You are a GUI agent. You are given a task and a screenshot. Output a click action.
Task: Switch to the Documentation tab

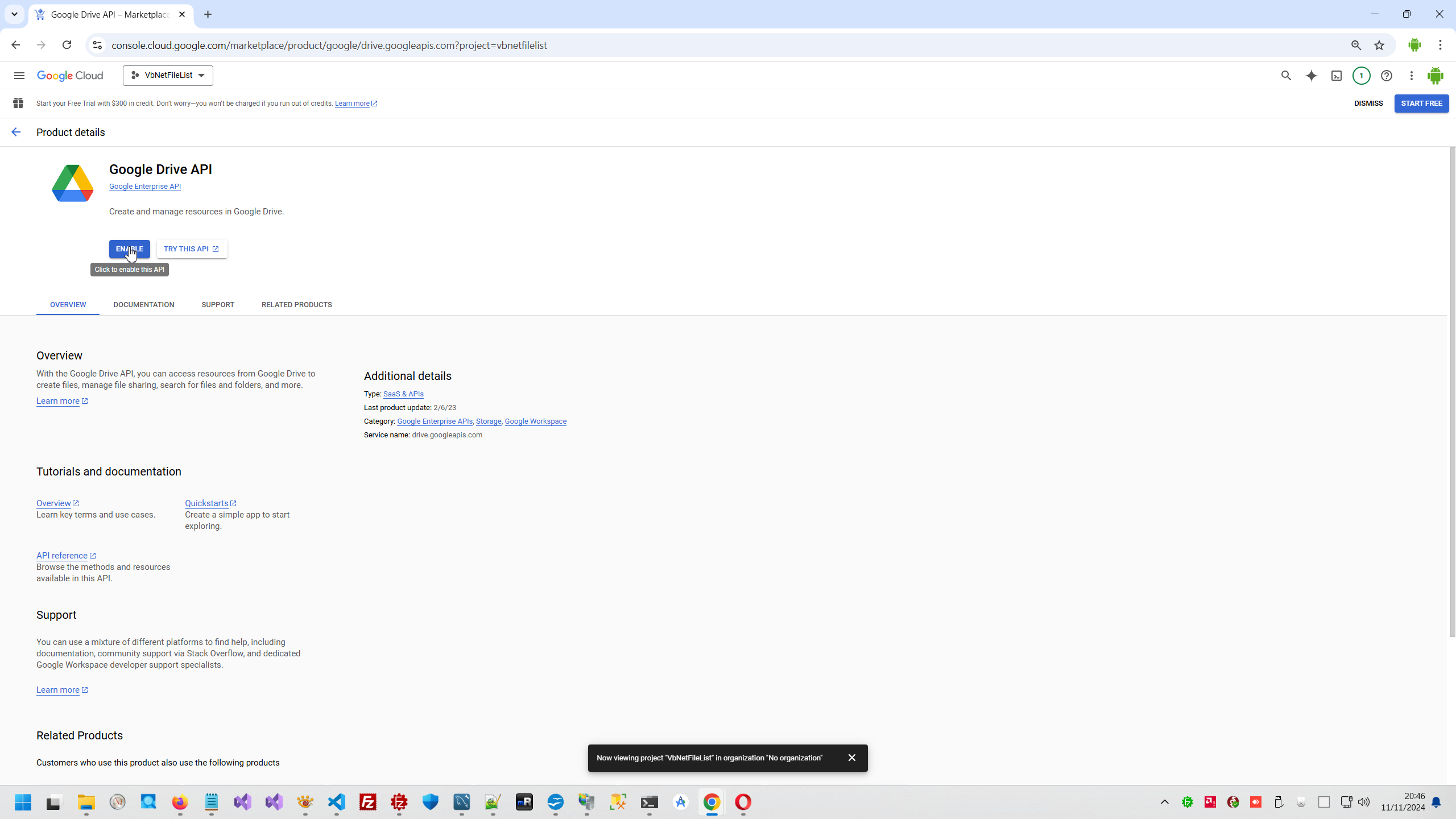click(143, 305)
